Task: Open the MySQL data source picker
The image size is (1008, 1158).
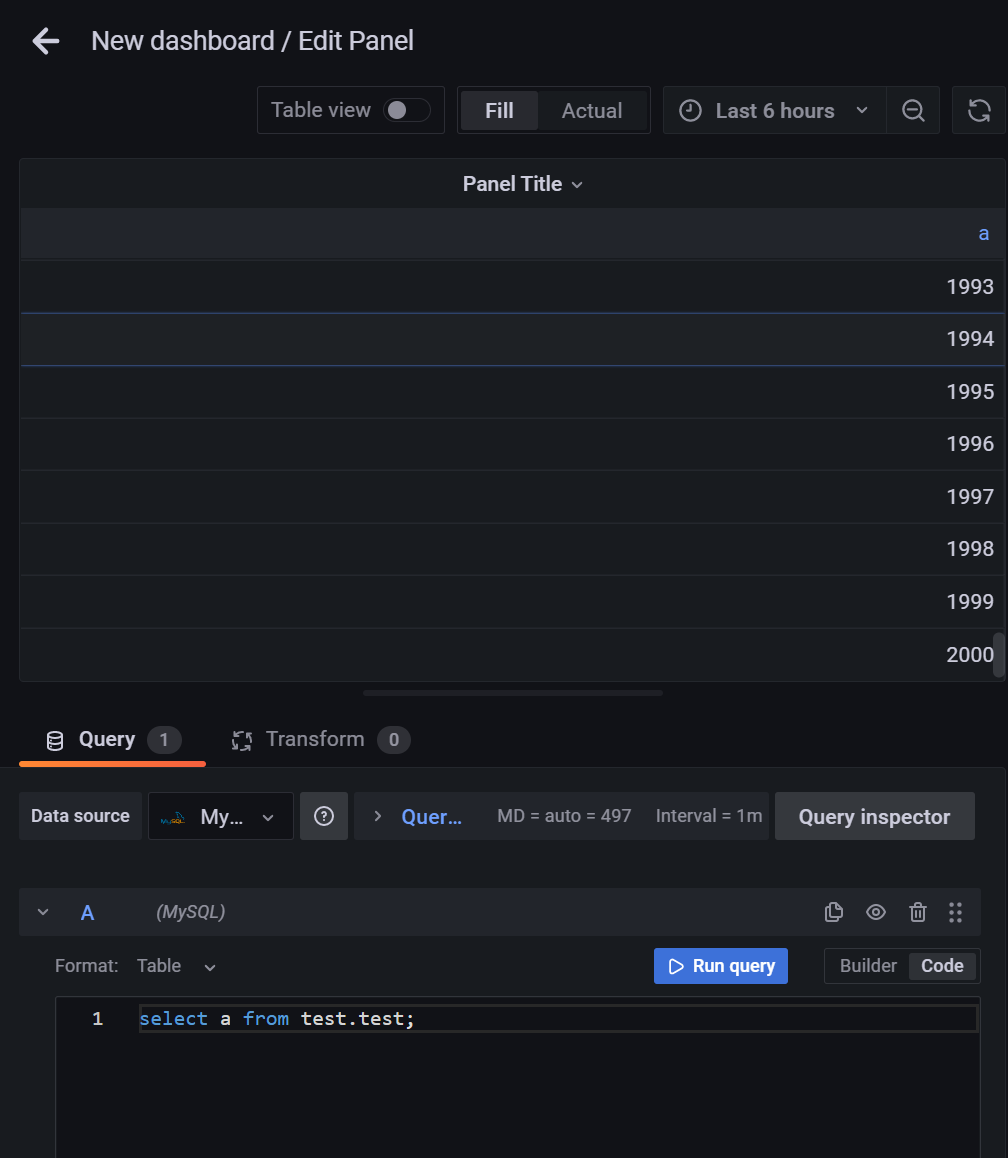Action: pos(220,816)
